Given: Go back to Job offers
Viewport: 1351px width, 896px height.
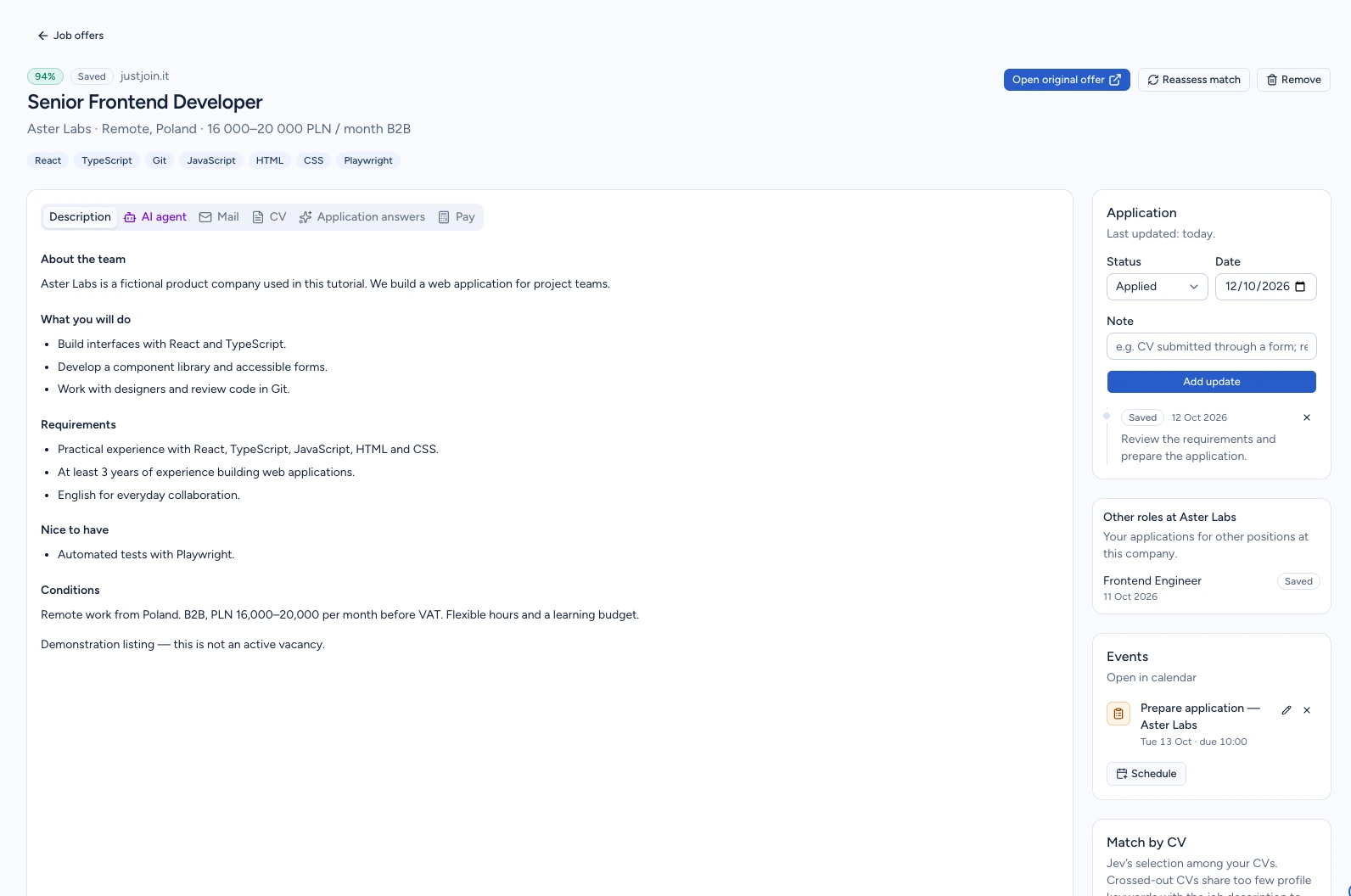Looking at the screenshot, I should click(x=70, y=36).
